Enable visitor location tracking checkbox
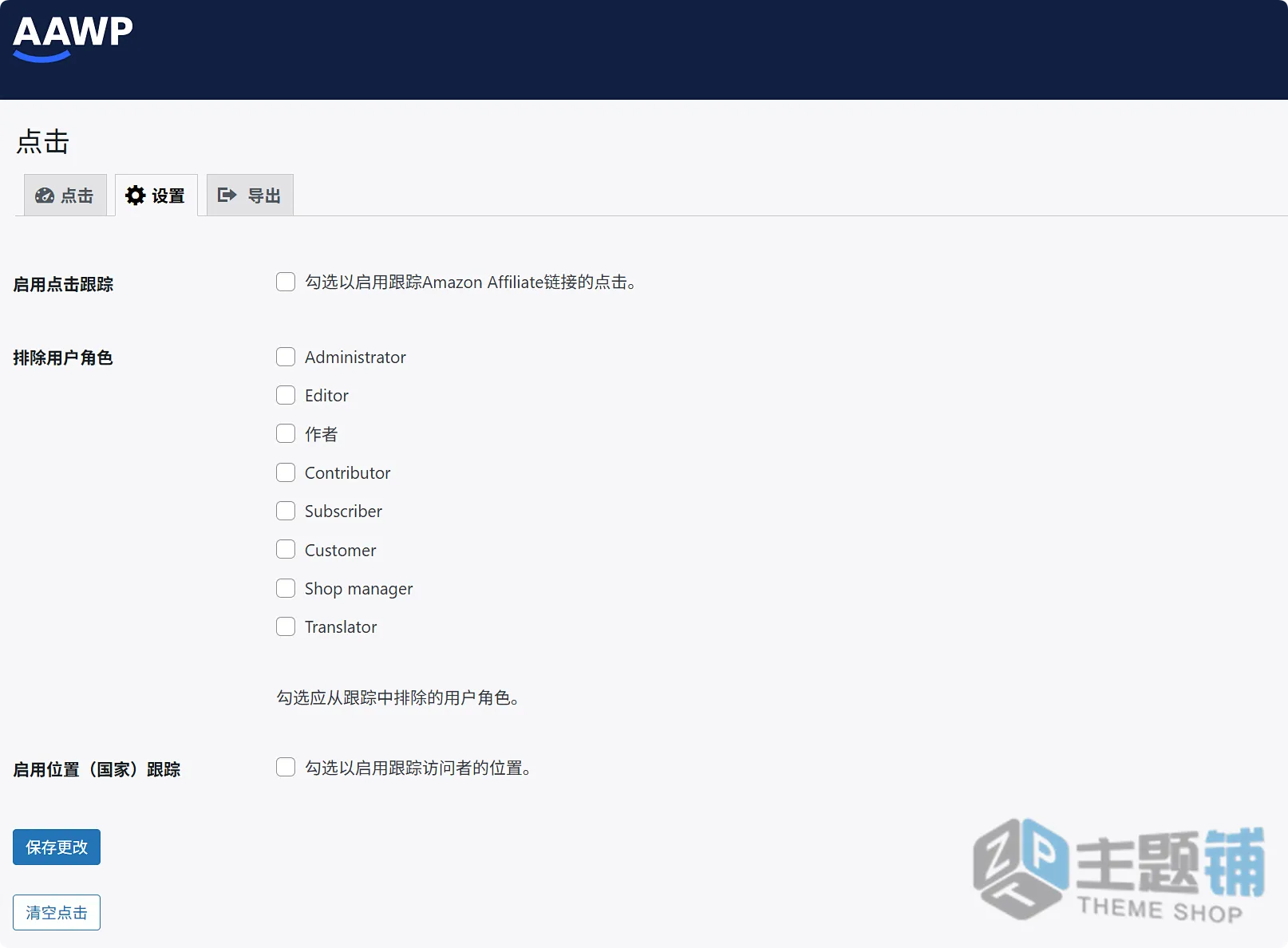 point(286,767)
